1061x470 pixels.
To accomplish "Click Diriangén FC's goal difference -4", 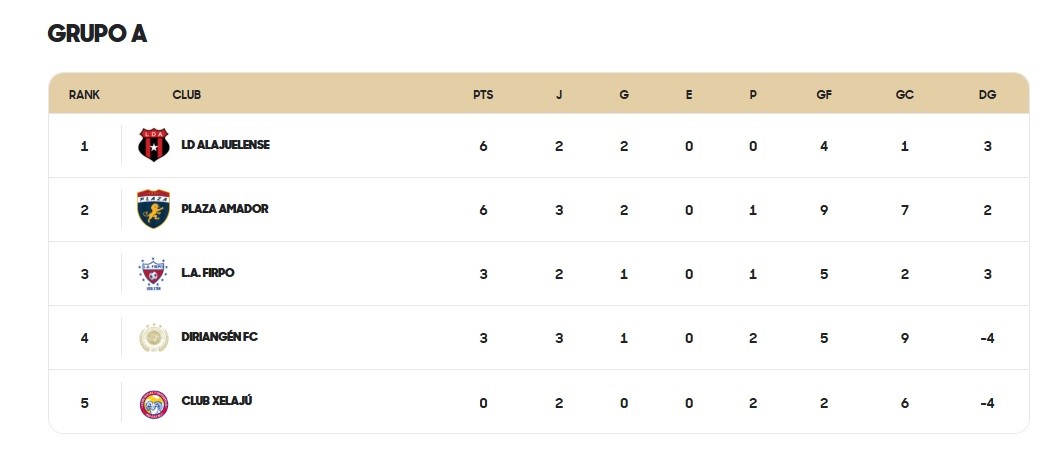I will [x=987, y=338].
